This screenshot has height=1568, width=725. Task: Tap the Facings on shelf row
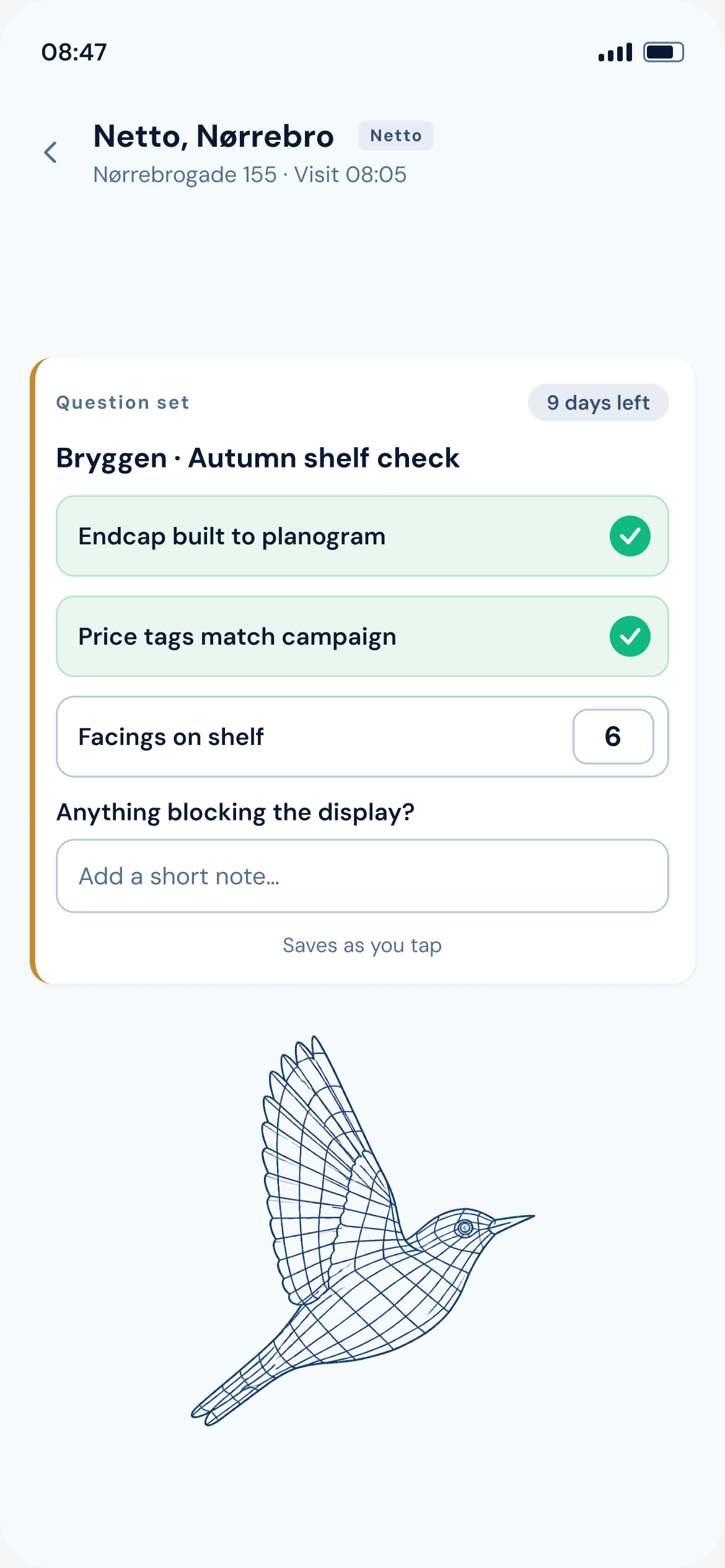pos(362,736)
